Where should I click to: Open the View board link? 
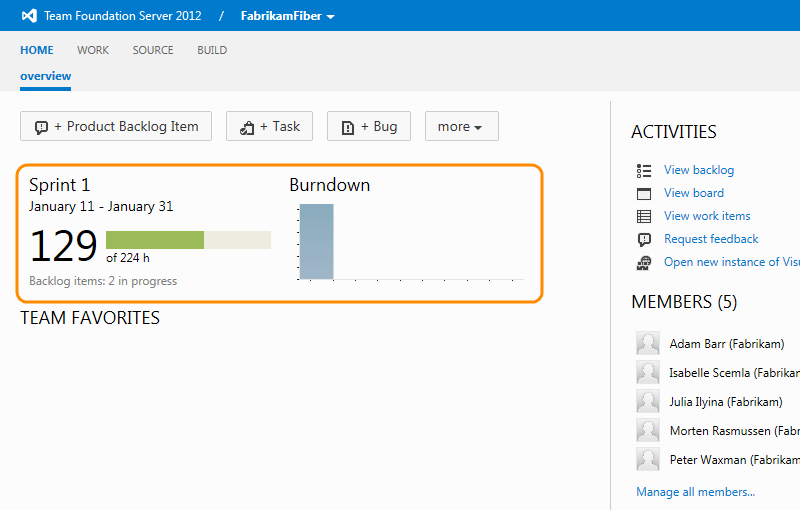694,193
